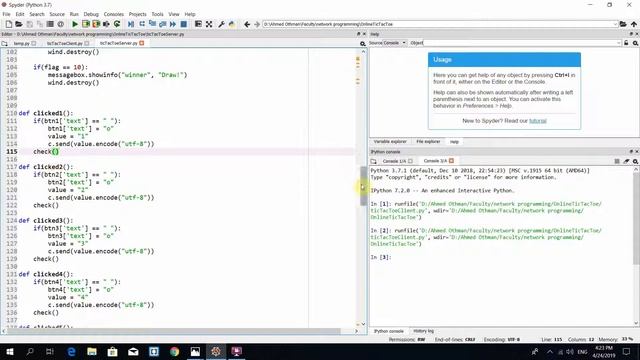Viewport: 640px width, 360px height.
Task: Go to parent directory up arrow
Action: pyautogui.click(x=634, y=24)
